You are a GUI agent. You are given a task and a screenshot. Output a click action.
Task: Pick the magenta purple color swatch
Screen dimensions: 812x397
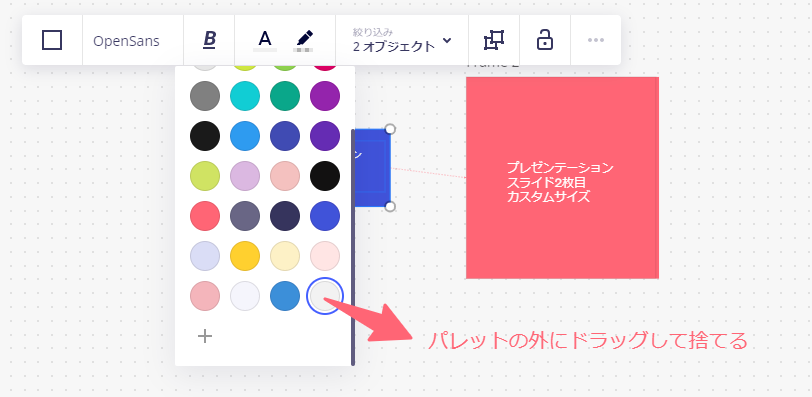(x=325, y=96)
